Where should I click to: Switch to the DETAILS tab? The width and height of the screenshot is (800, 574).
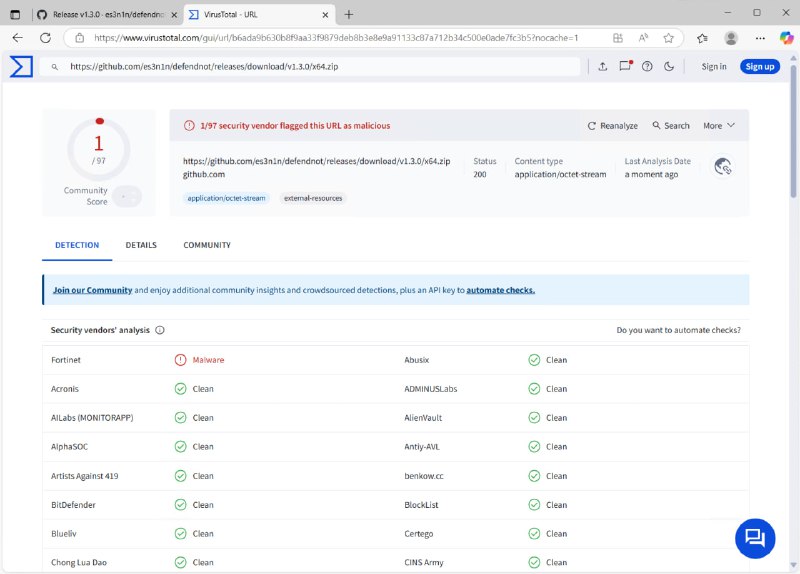click(141, 245)
